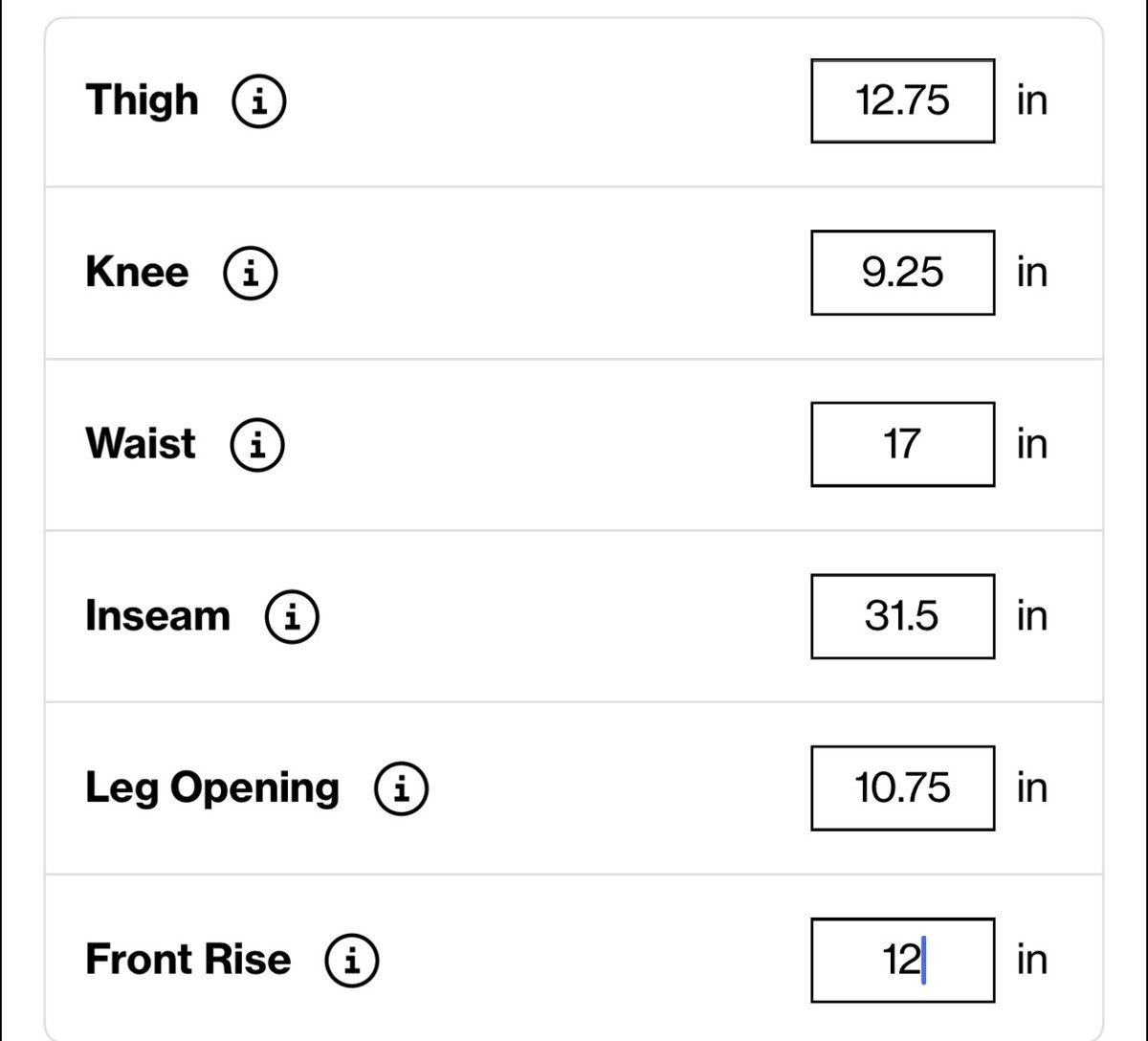
Task: Tap the "in" unit next to Front Rise
Action: [x=1032, y=960]
